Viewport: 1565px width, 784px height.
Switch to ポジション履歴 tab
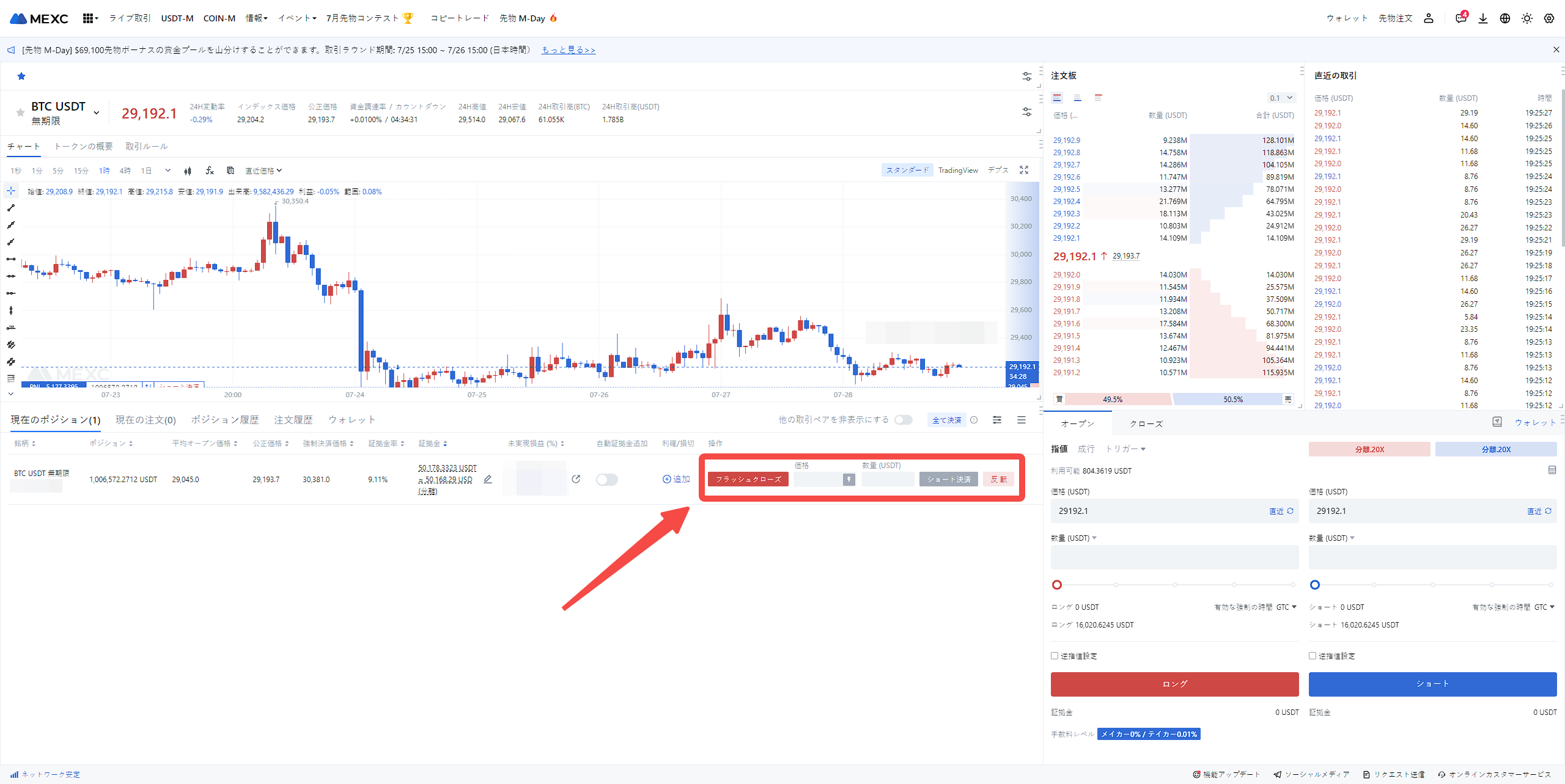(x=224, y=420)
